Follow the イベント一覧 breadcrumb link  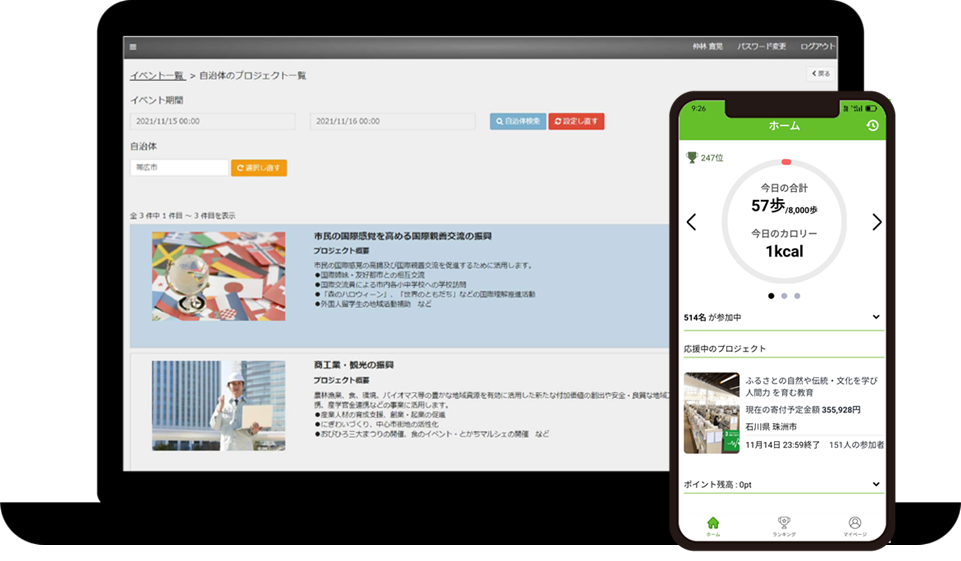[x=157, y=75]
